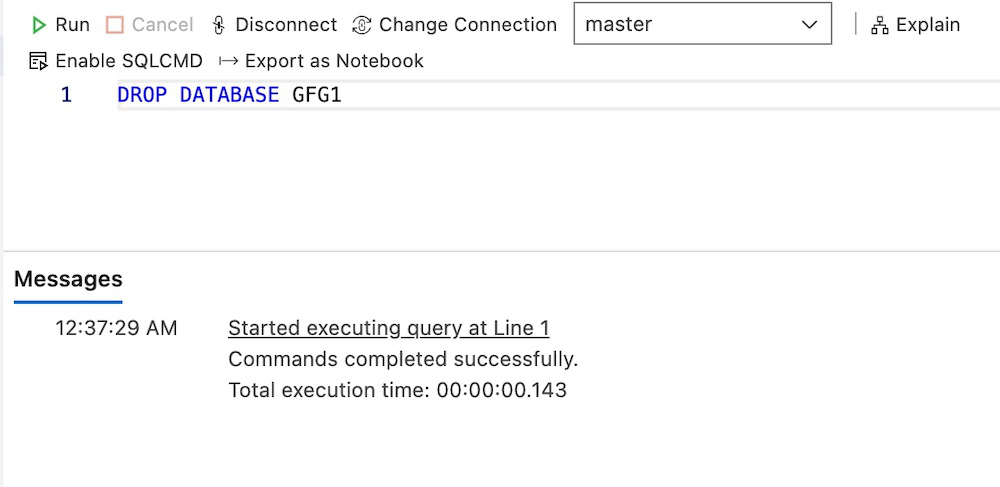Click the Enable SQLCMD icon
The image size is (1000, 487).
tap(39, 61)
